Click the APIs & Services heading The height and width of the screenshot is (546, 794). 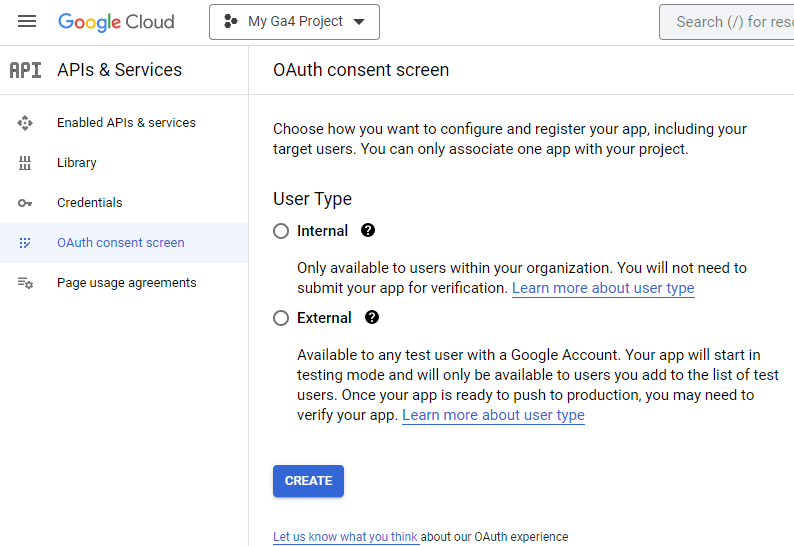tap(120, 70)
